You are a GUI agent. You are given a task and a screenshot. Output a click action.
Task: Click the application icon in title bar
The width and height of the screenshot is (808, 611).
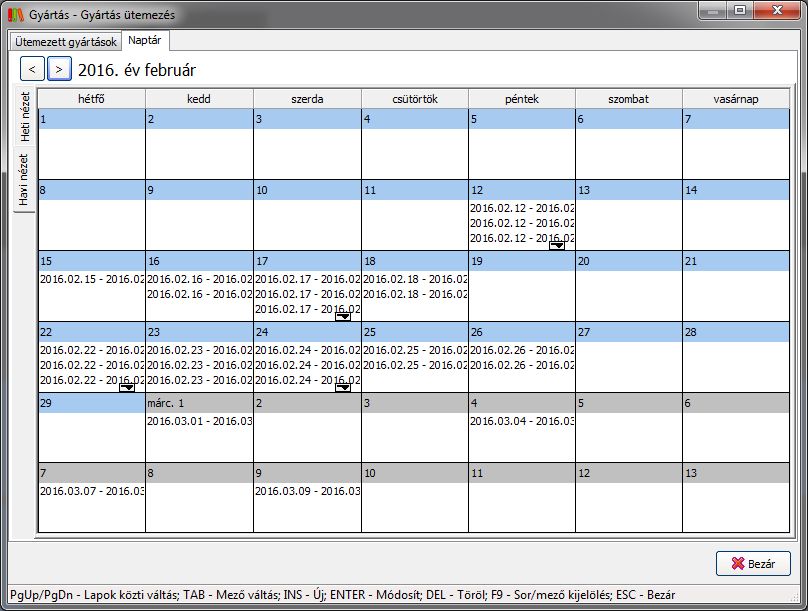[14, 12]
